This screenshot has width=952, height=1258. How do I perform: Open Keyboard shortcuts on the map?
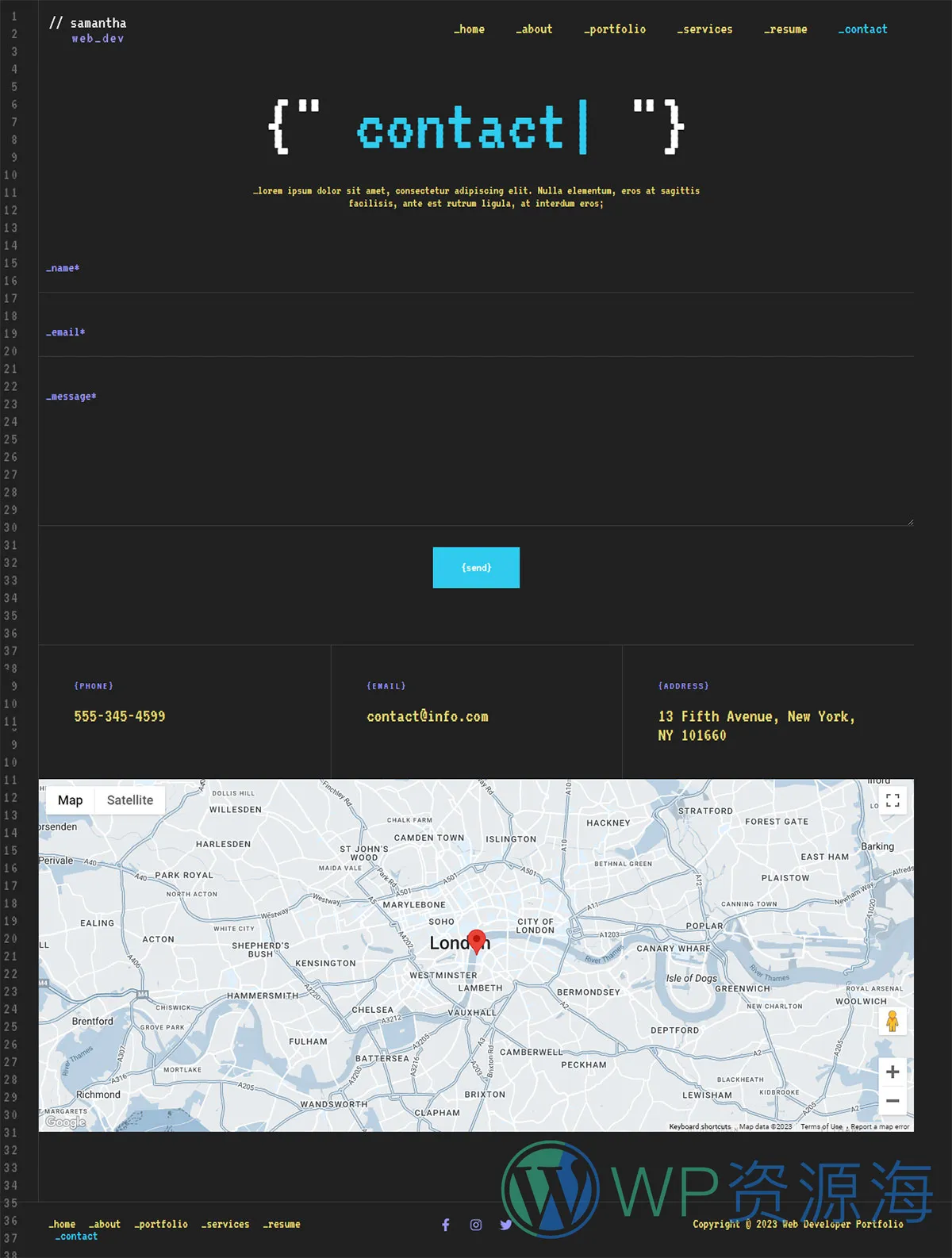tap(700, 1126)
